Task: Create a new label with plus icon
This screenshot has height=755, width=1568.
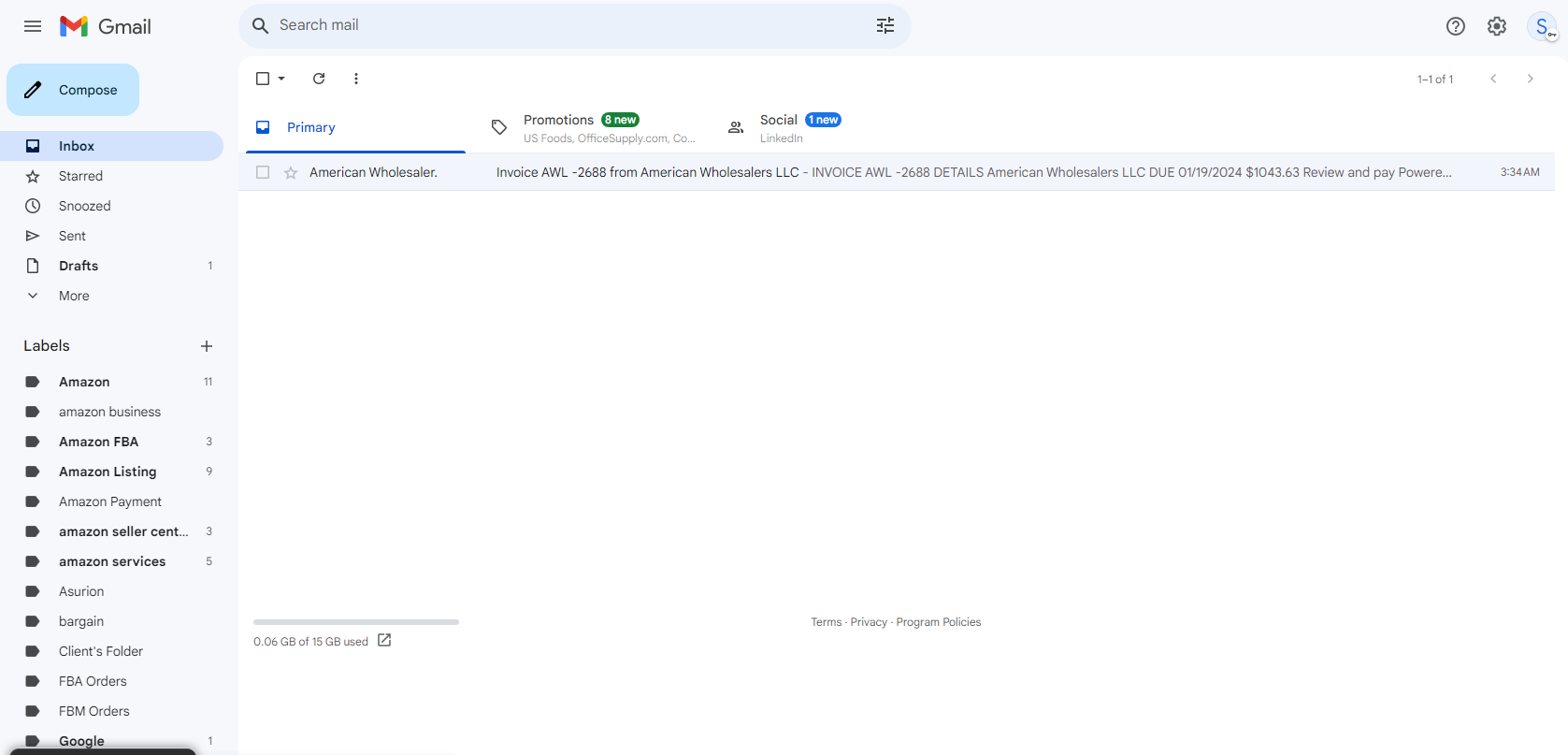Action: 207,346
